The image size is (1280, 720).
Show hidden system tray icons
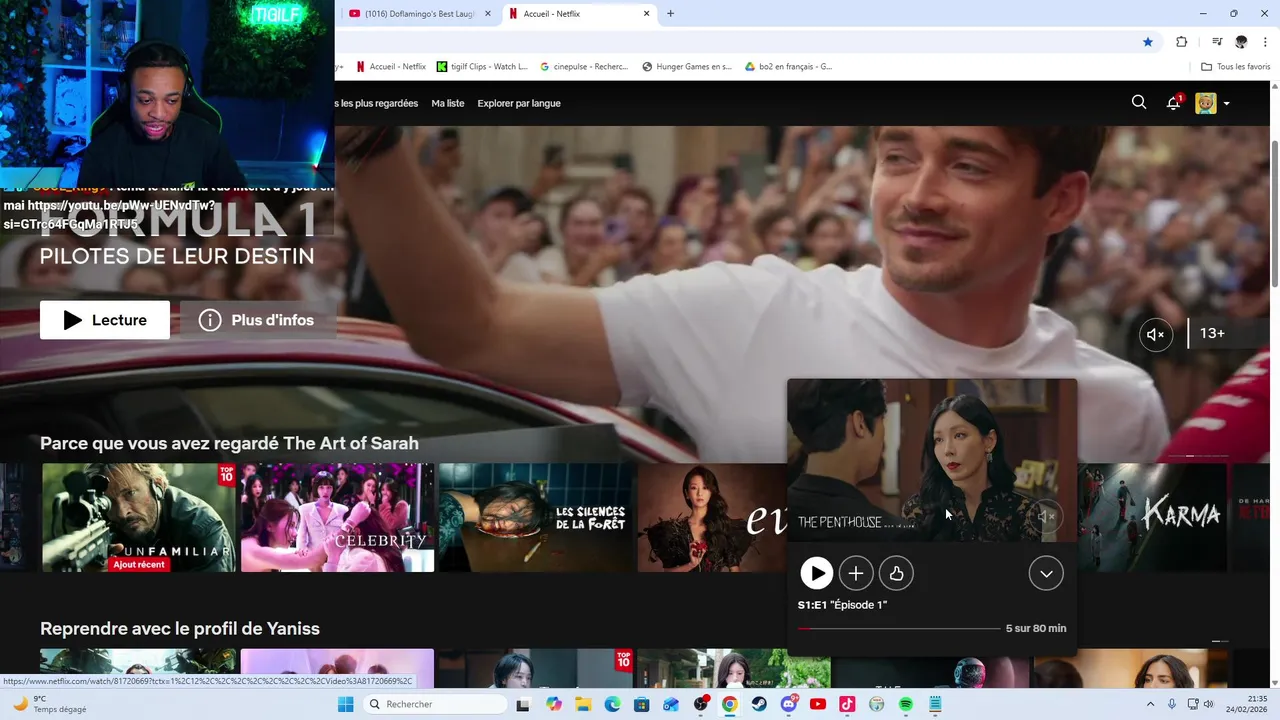point(1150,704)
